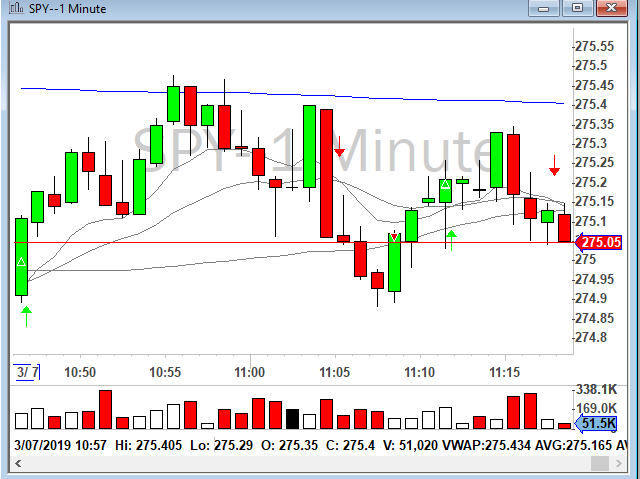Click the green up arrow near 11:12
This screenshot has height=479, width=640.
[x=452, y=235]
